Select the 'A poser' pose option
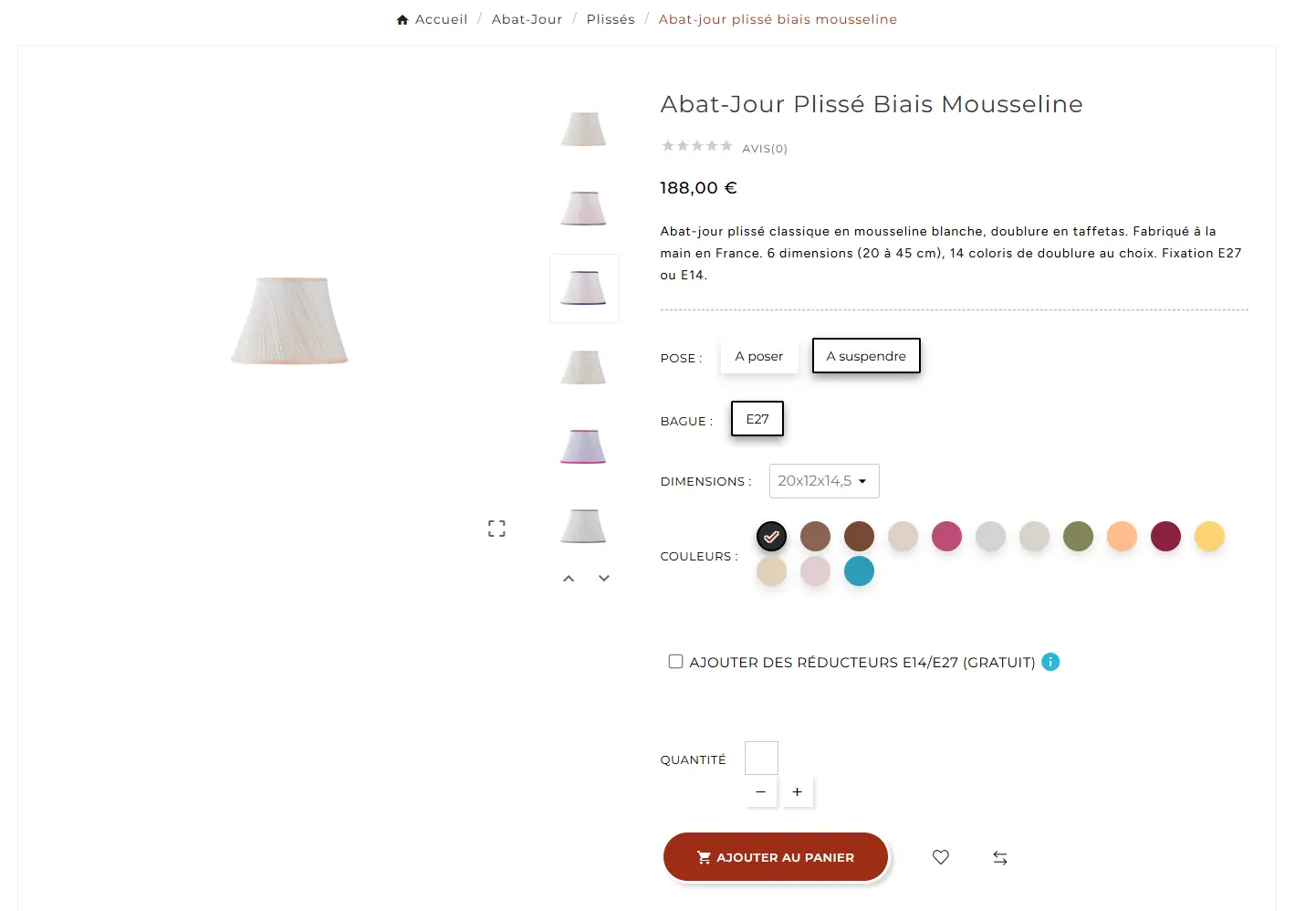 pos(758,356)
